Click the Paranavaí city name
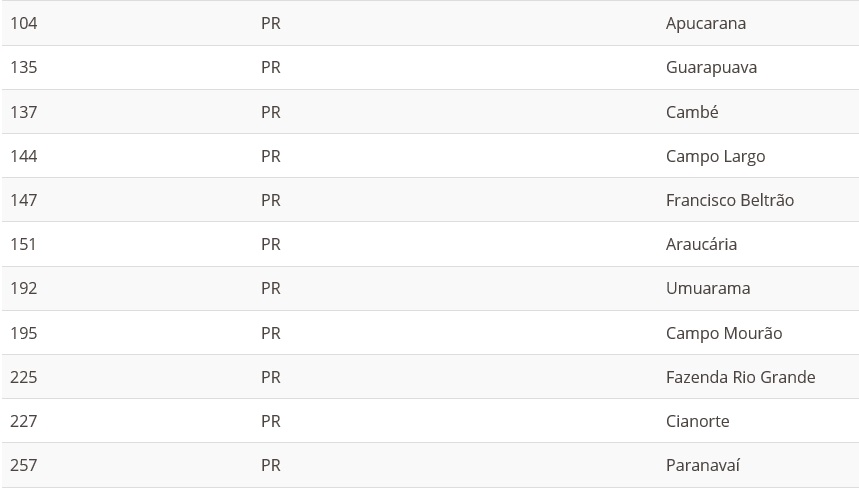859x489 pixels. [702, 465]
